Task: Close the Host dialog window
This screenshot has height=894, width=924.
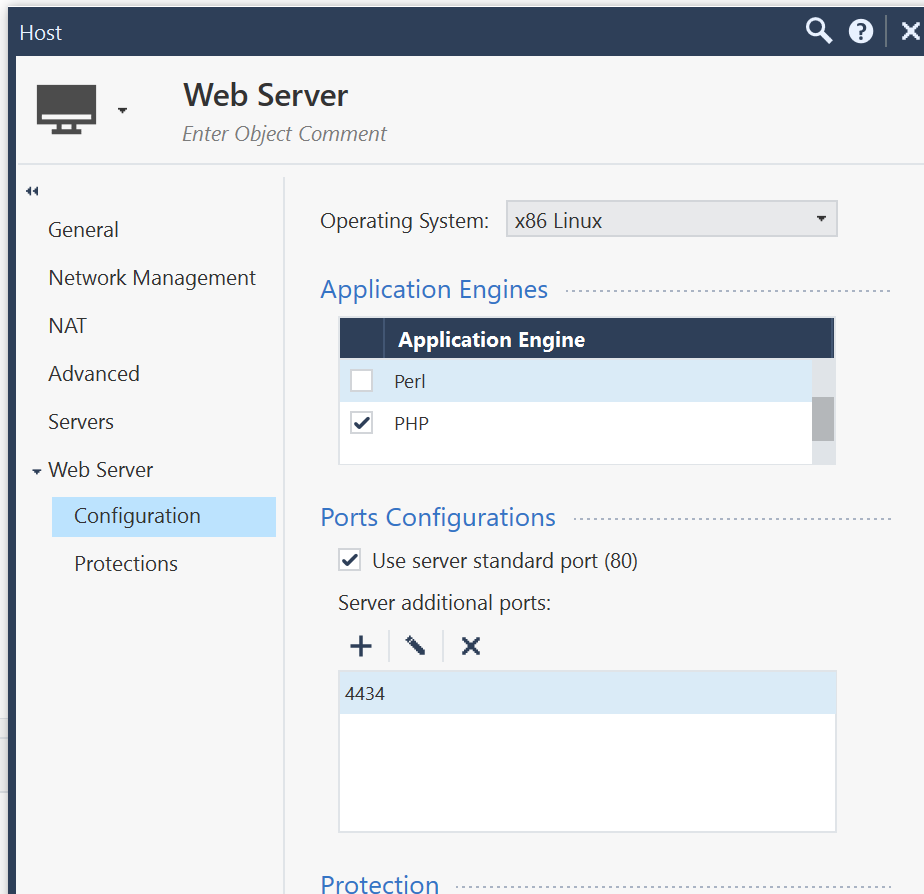Action: click(909, 32)
